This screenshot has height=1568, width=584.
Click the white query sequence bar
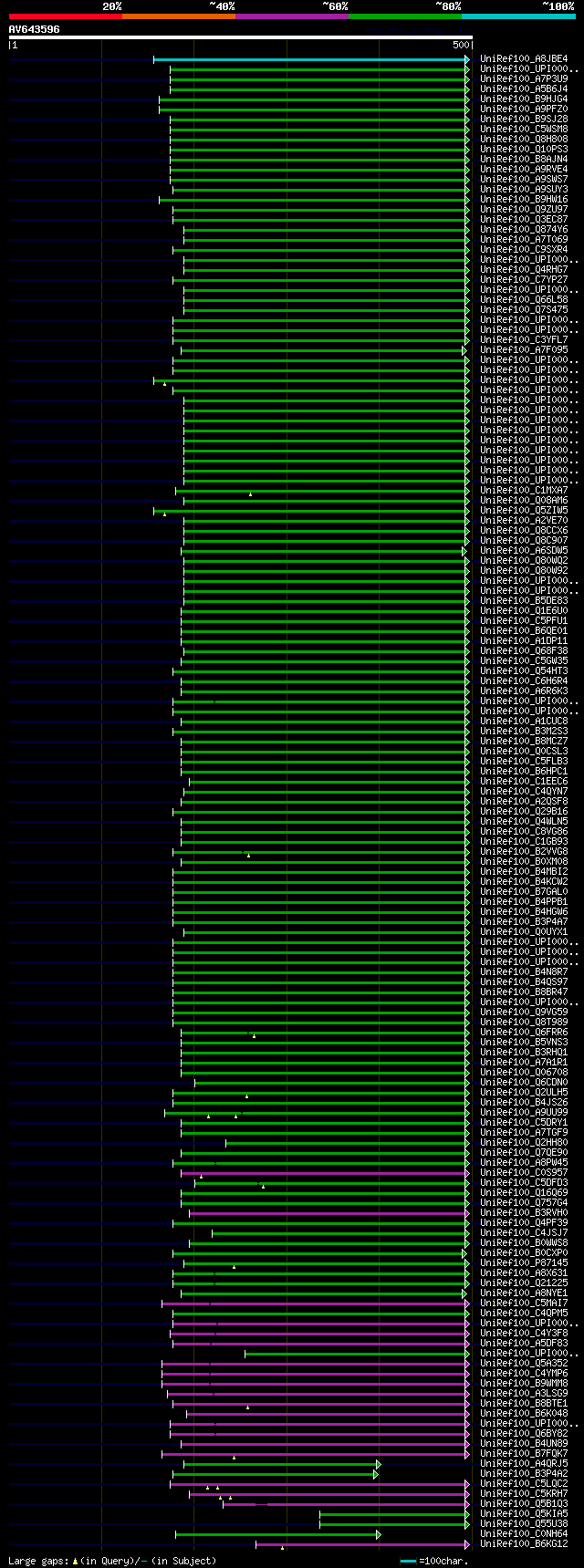click(241, 37)
